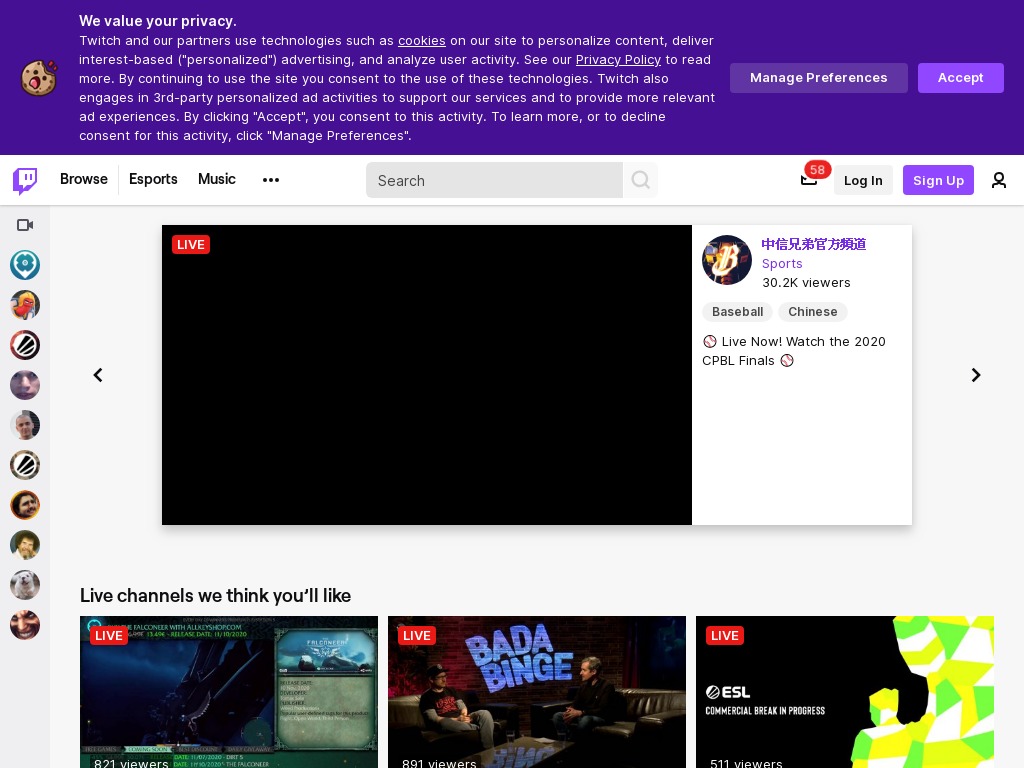Open the Bada Binge stream thumbnail

(x=537, y=692)
